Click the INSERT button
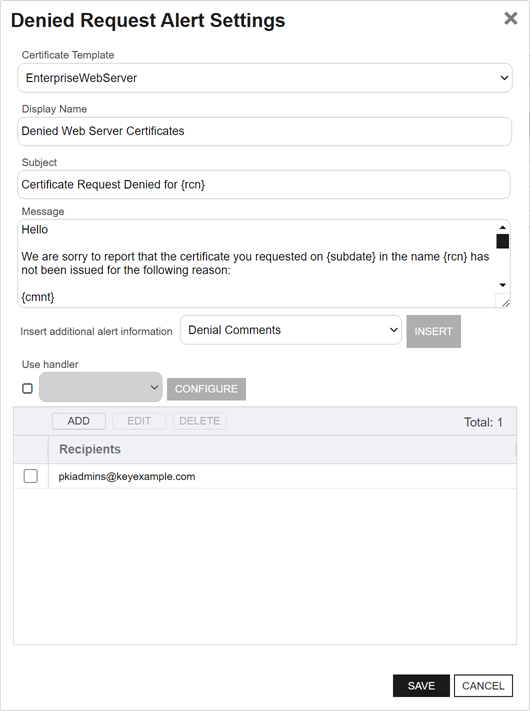Screen dimensions: 530x711 tap(433, 331)
